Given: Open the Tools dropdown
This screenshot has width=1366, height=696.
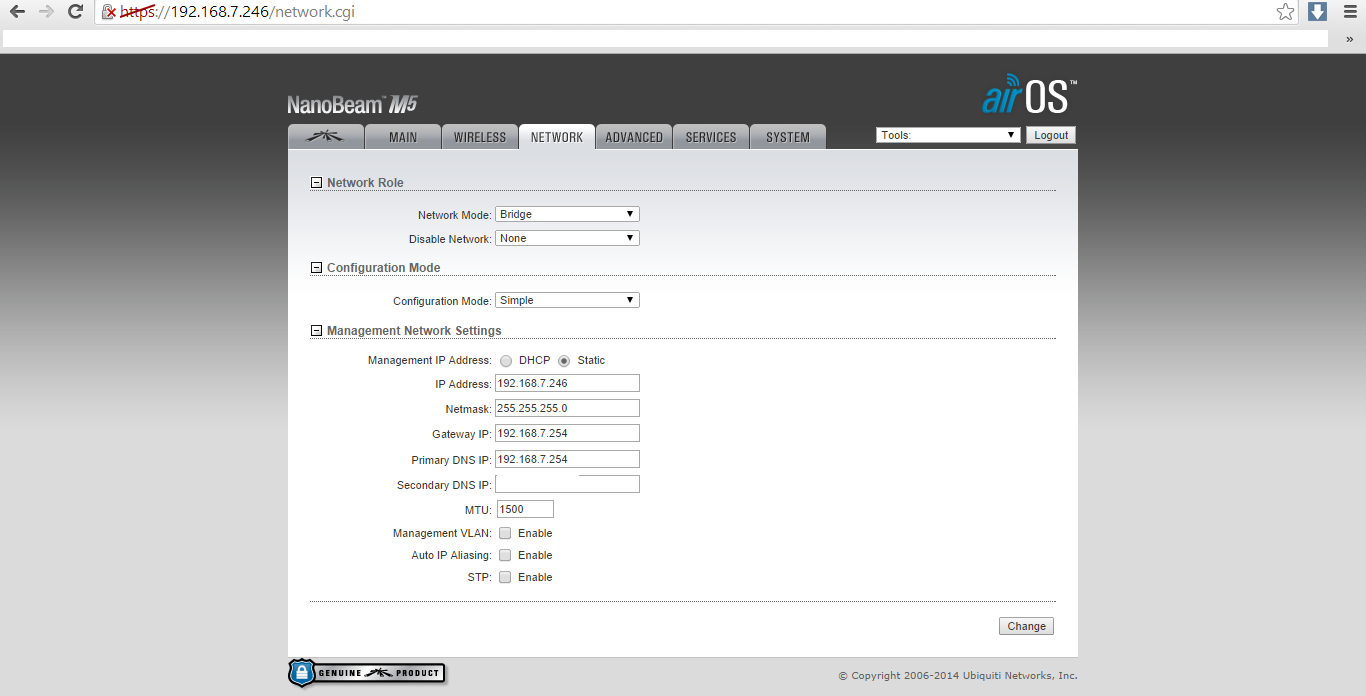Looking at the screenshot, I should [948, 135].
